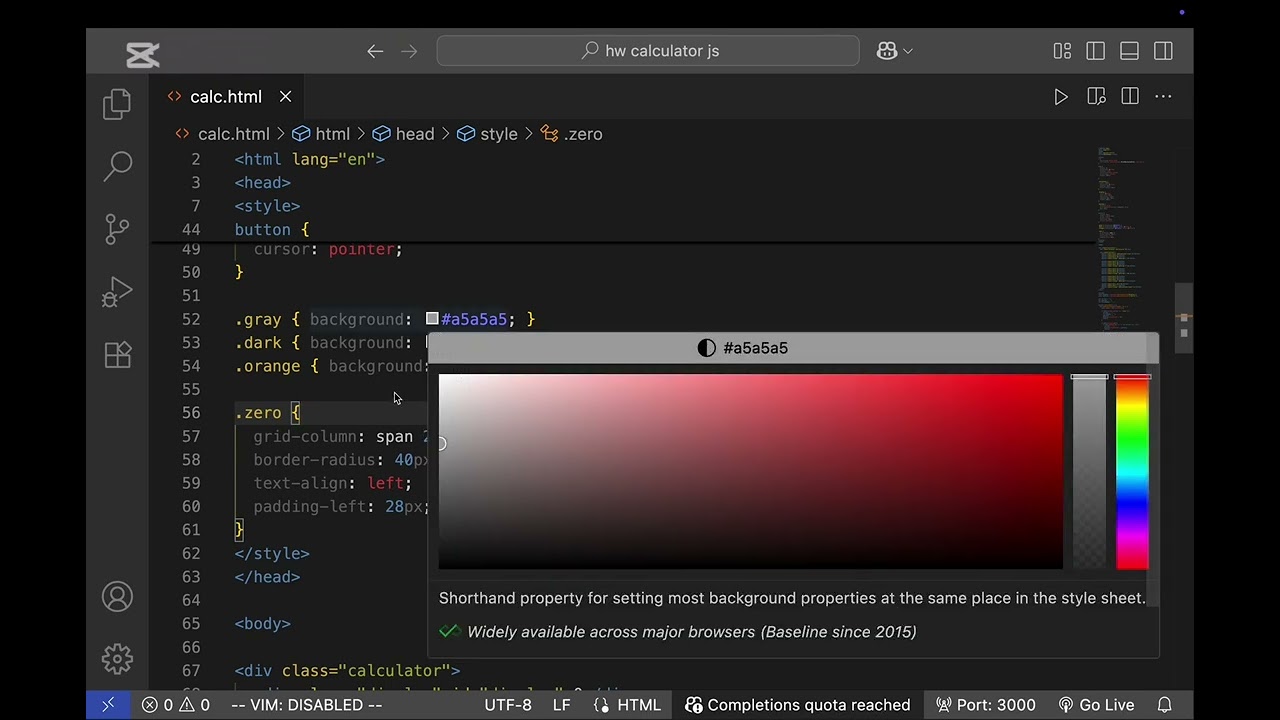
Task: Open the editor More Actions menu
Action: [x=1163, y=97]
